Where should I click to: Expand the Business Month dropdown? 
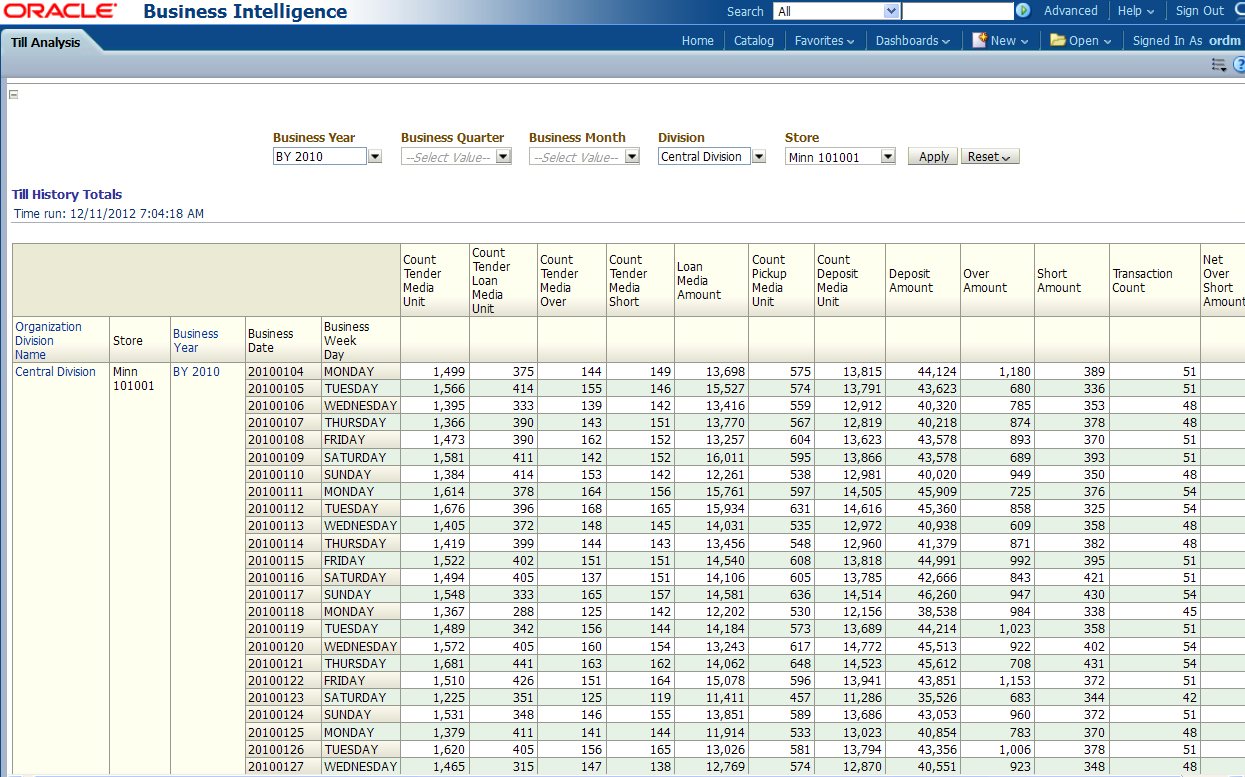click(631, 157)
